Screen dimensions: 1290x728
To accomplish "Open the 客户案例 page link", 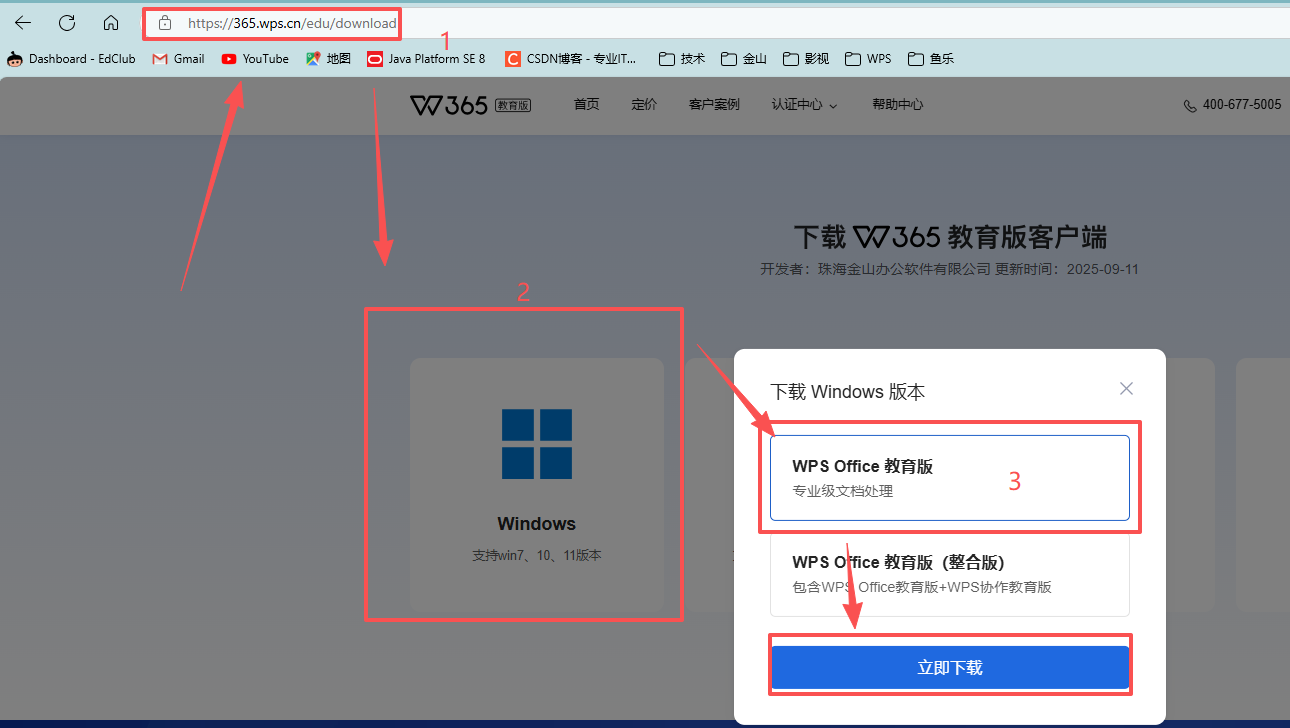I will (713, 105).
